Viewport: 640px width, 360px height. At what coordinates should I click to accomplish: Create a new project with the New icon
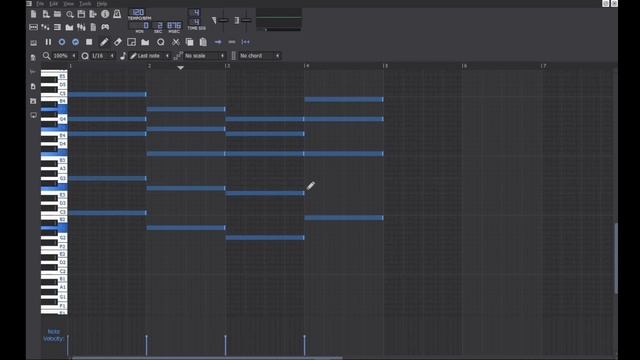point(33,14)
